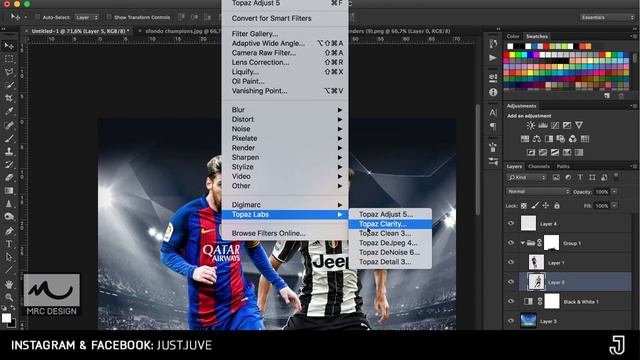Select the Pen tool

tap(9, 231)
